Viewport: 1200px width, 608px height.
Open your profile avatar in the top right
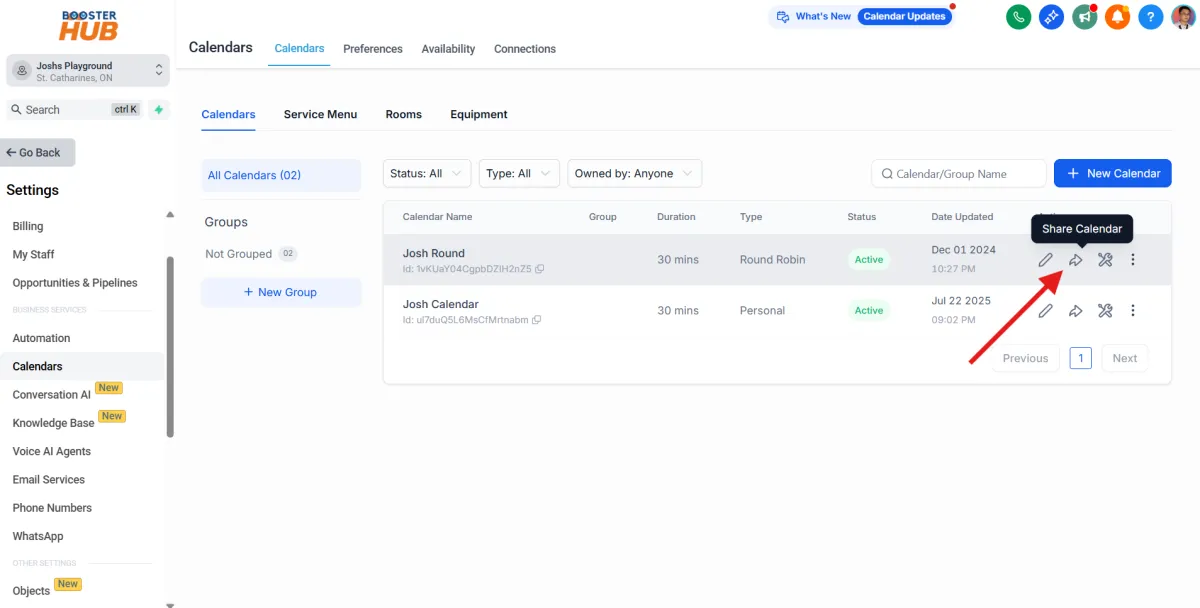tap(1183, 16)
